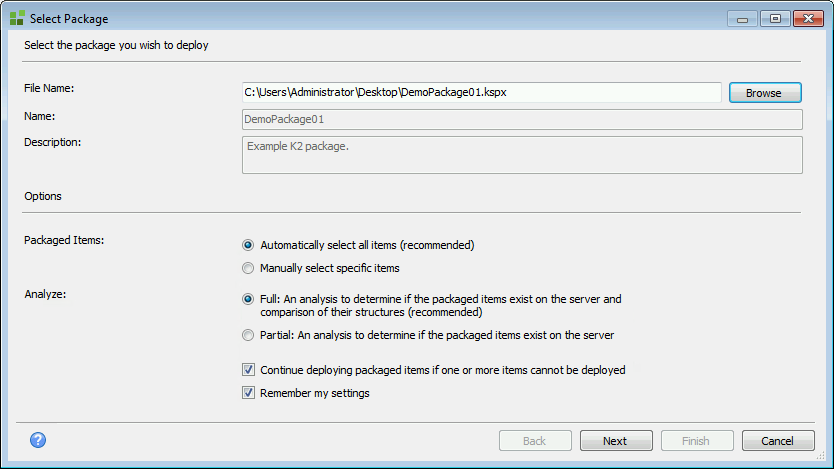Click the disabled Back button
This screenshot has width=834, height=469.
[534, 441]
